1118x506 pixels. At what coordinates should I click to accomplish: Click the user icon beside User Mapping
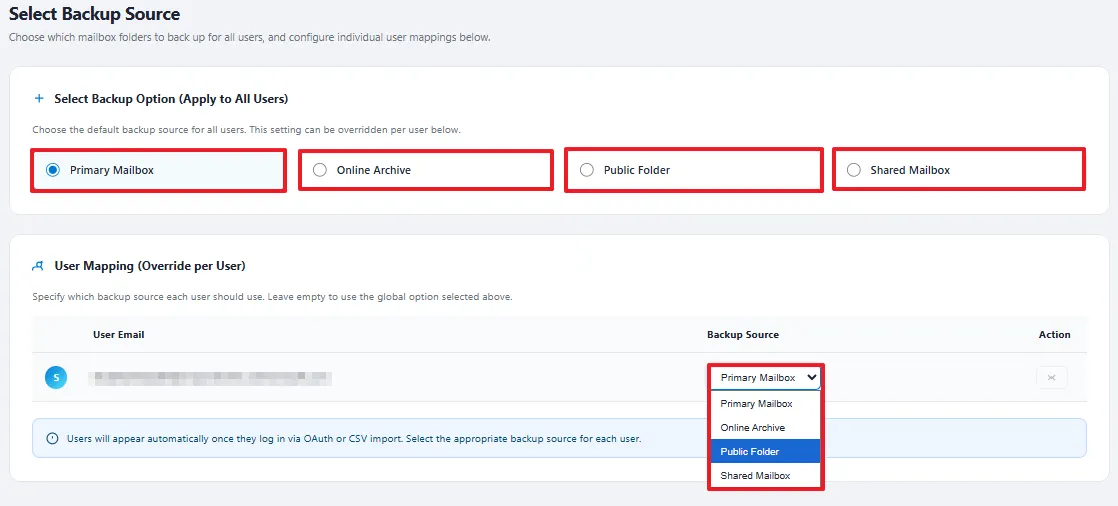39,266
